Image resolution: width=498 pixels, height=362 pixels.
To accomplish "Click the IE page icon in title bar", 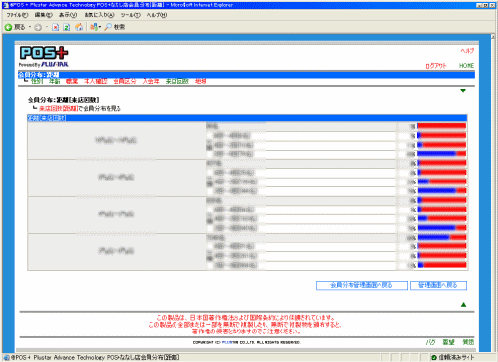I will 5,5.
